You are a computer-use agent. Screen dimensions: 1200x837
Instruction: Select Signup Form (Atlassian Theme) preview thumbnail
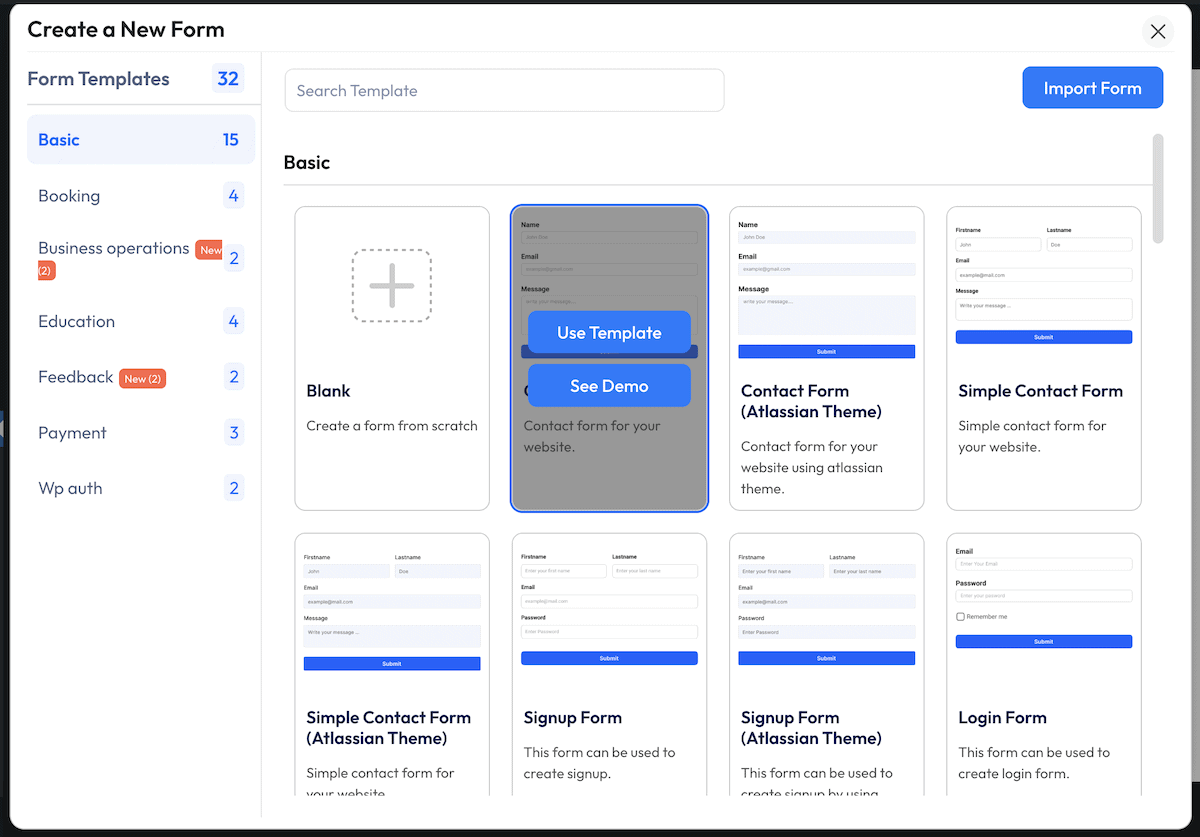click(x=826, y=608)
